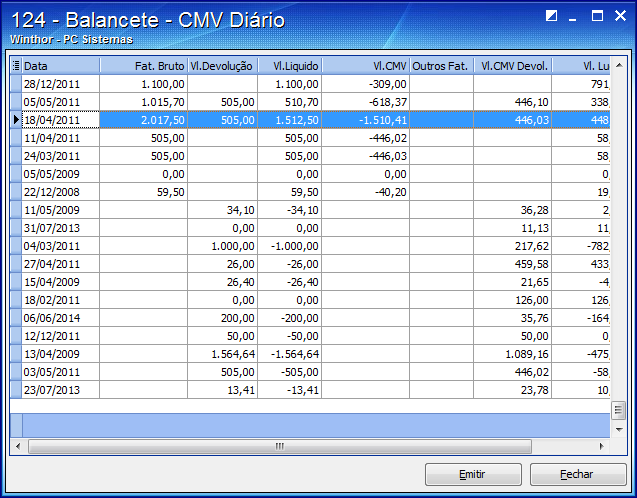
Task: Click the Vl.CMV Devol. value 217,62
Action: [x=532, y=246]
